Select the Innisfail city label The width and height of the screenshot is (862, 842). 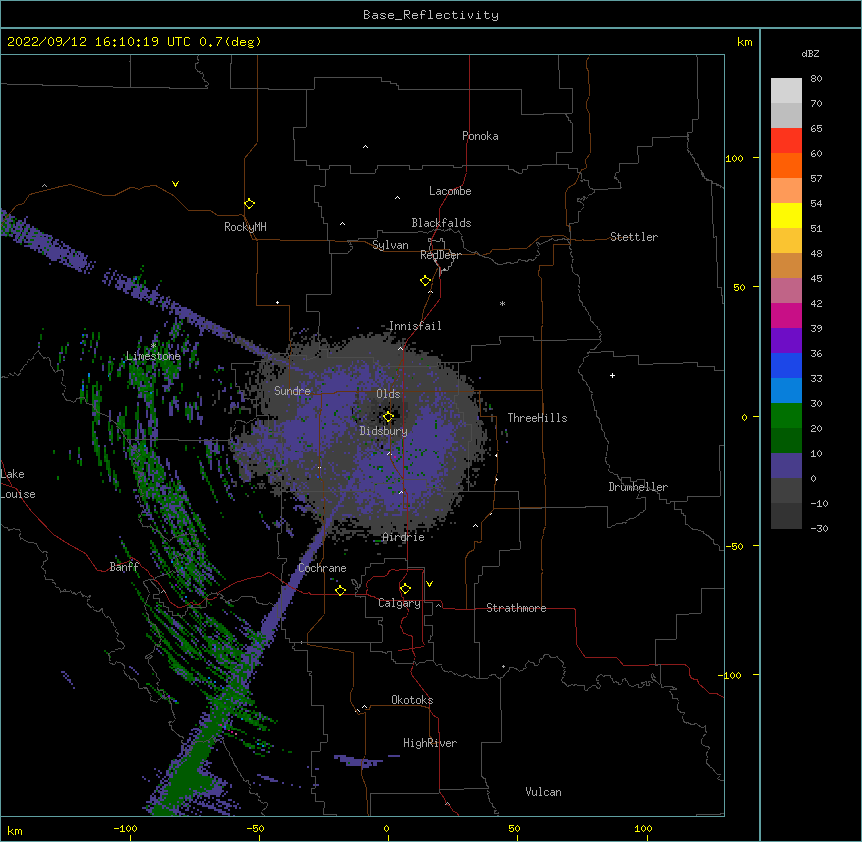tap(415, 326)
